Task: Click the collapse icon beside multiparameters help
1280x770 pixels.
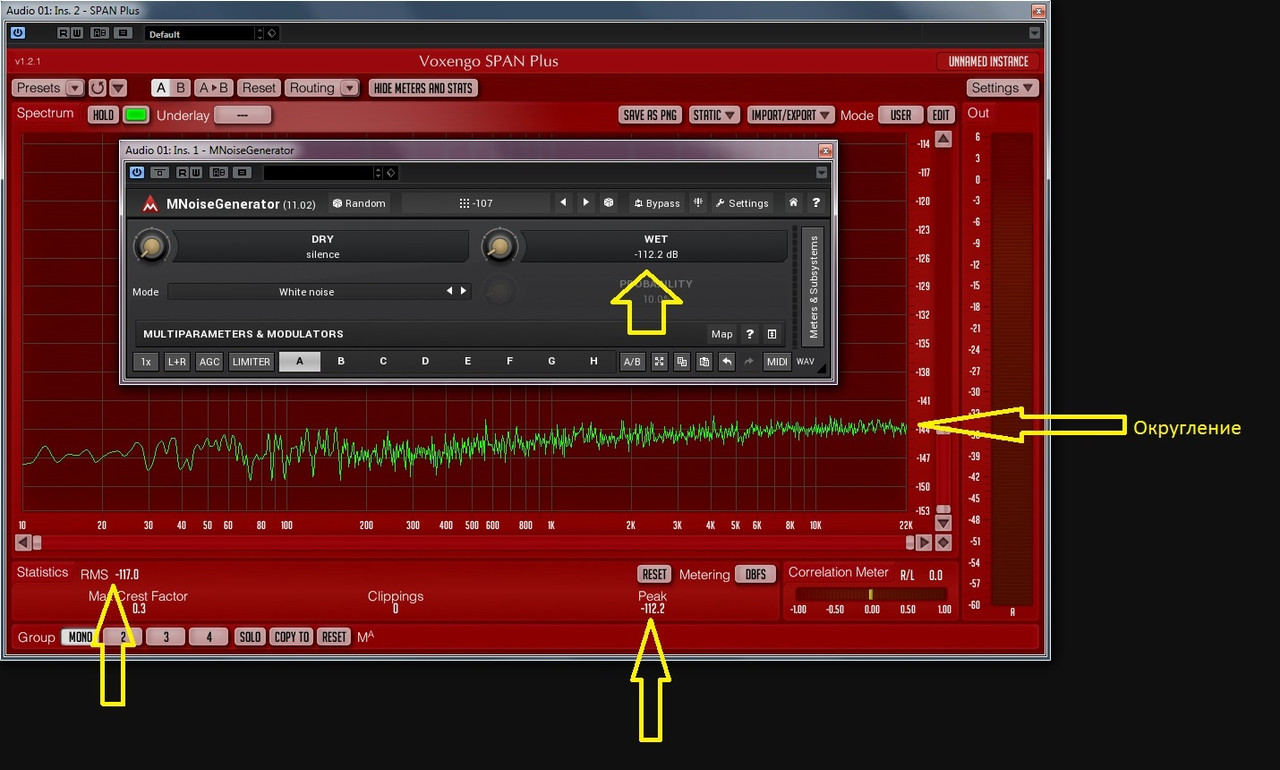Action: pyautogui.click(x=772, y=334)
